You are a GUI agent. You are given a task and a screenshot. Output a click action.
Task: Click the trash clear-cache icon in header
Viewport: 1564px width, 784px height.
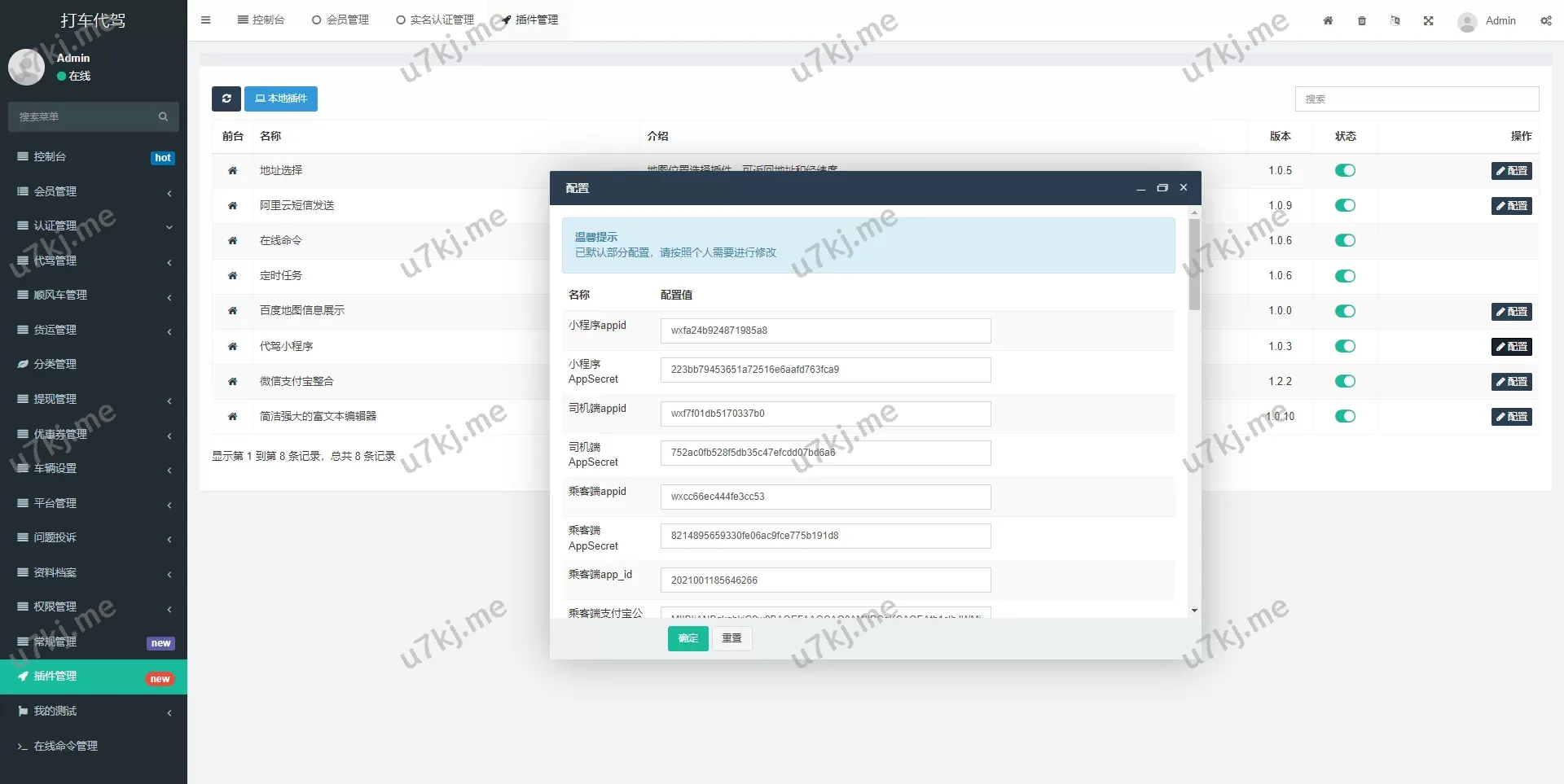[1362, 20]
